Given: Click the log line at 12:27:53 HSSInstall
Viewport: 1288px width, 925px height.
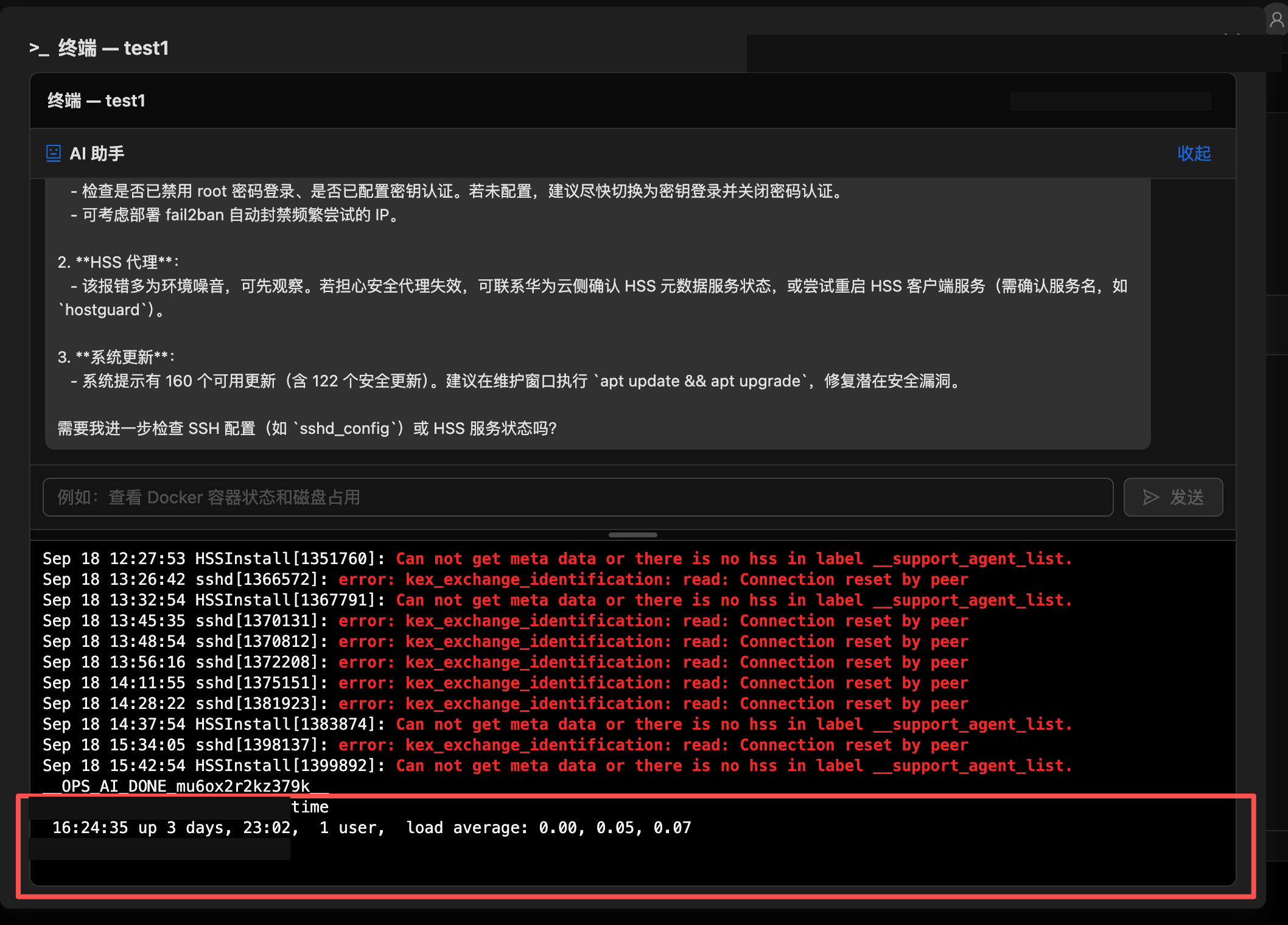Looking at the screenshot, I should point(557,559).
